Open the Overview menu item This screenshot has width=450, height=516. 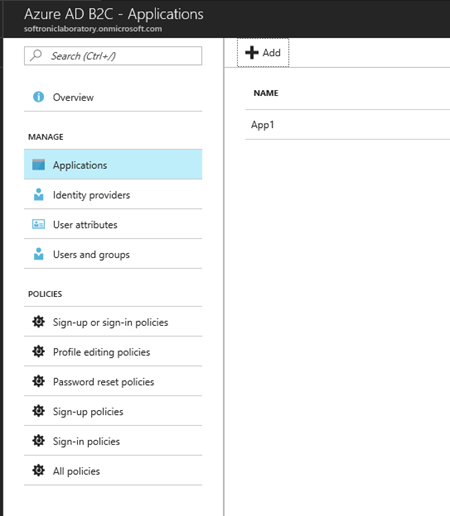pos(113,97)
